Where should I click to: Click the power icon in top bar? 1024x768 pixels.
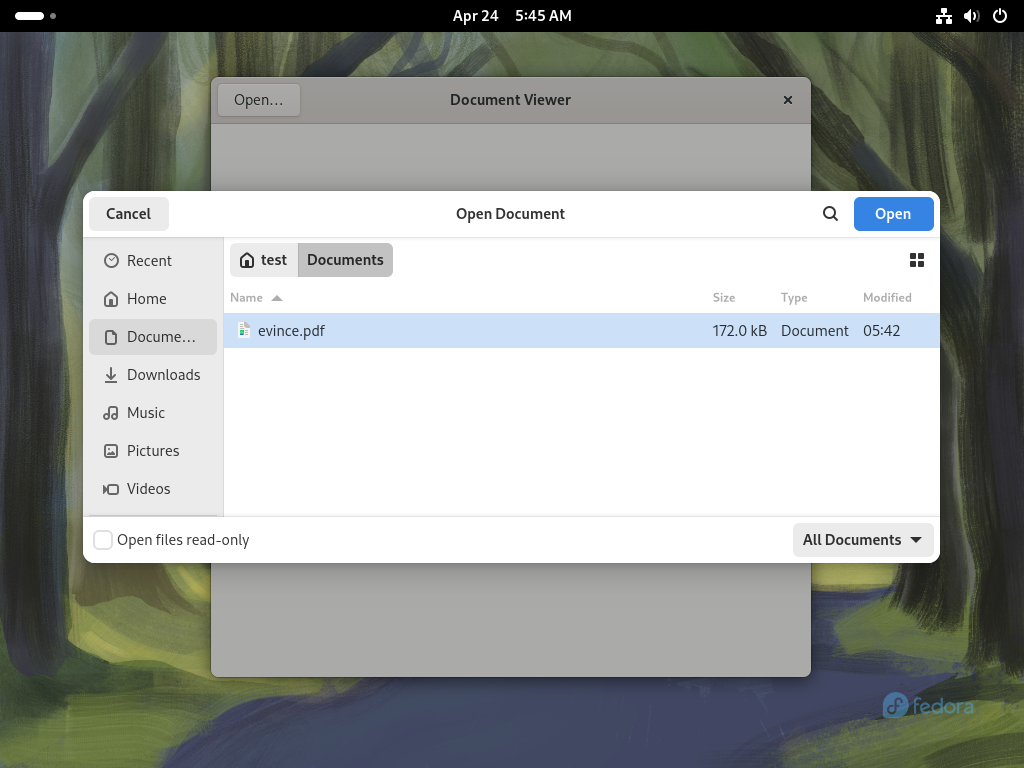(1000, 16)
